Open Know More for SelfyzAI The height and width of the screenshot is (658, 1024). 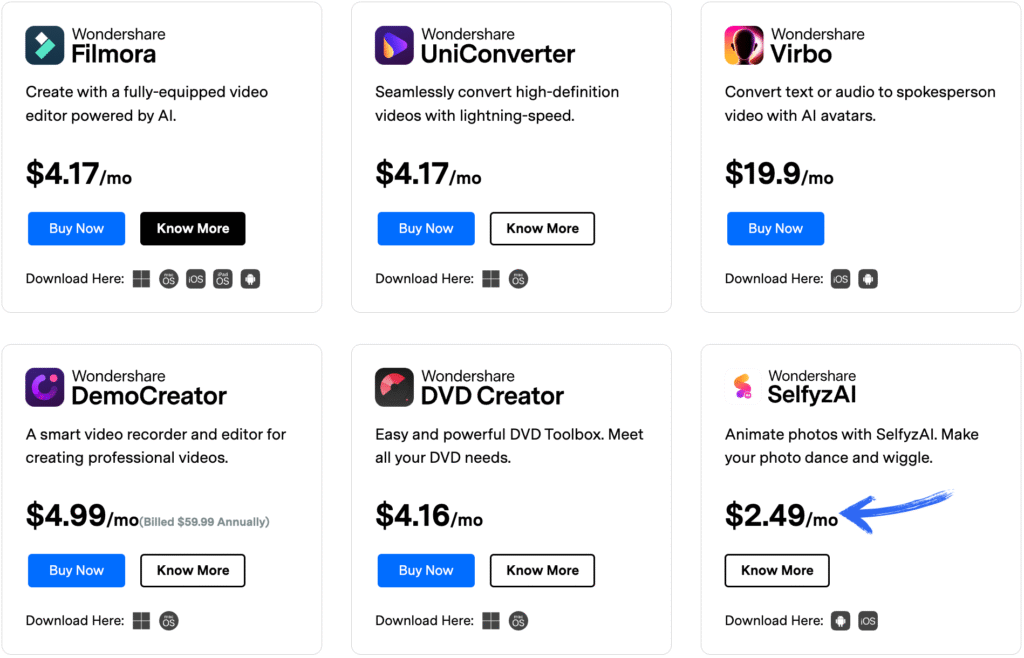click(x=777, y=571)
